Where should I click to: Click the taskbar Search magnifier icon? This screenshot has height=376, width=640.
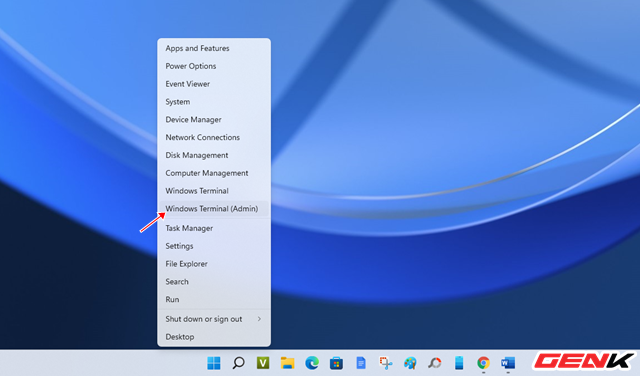click(x=238, y=363)
